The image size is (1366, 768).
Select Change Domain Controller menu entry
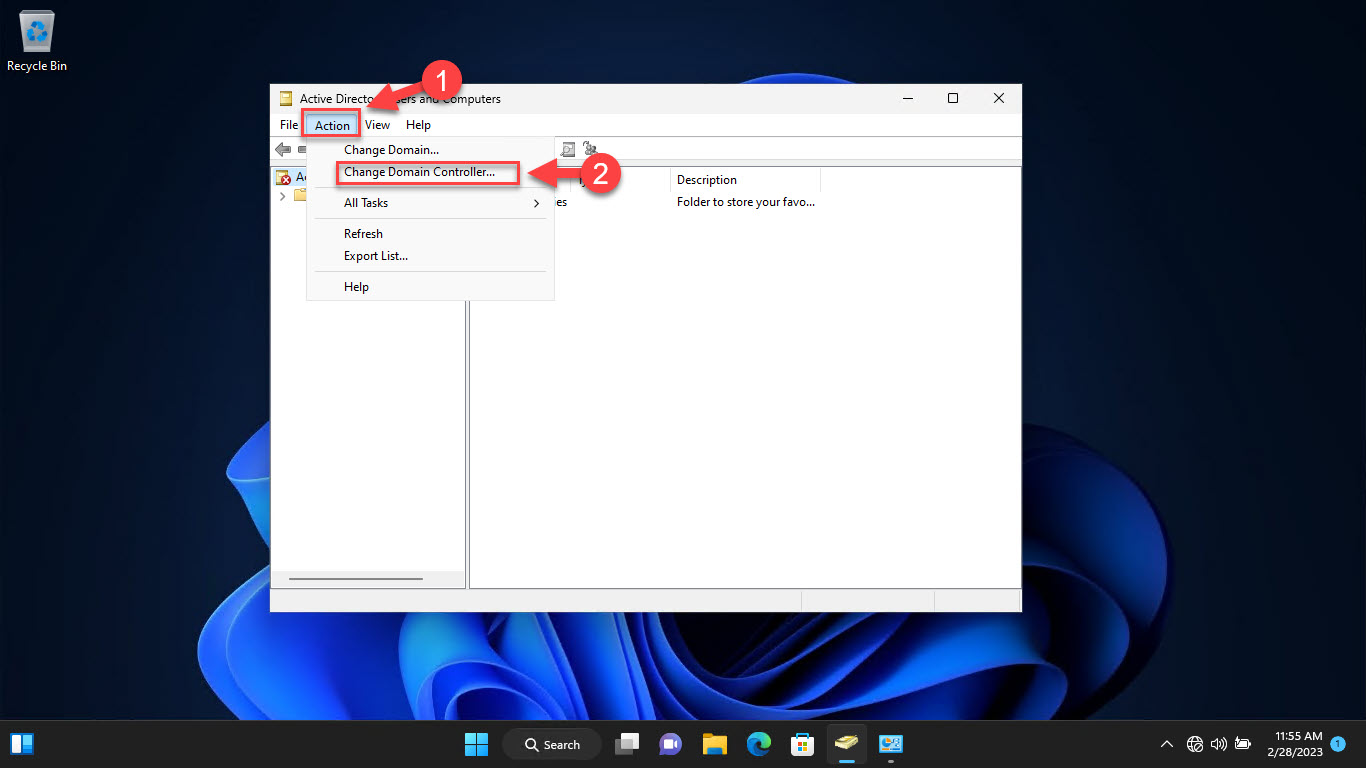click(419, 172)
